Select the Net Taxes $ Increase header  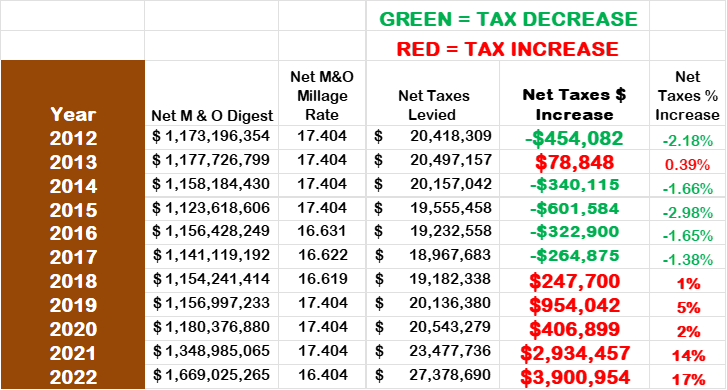(574, 104)
